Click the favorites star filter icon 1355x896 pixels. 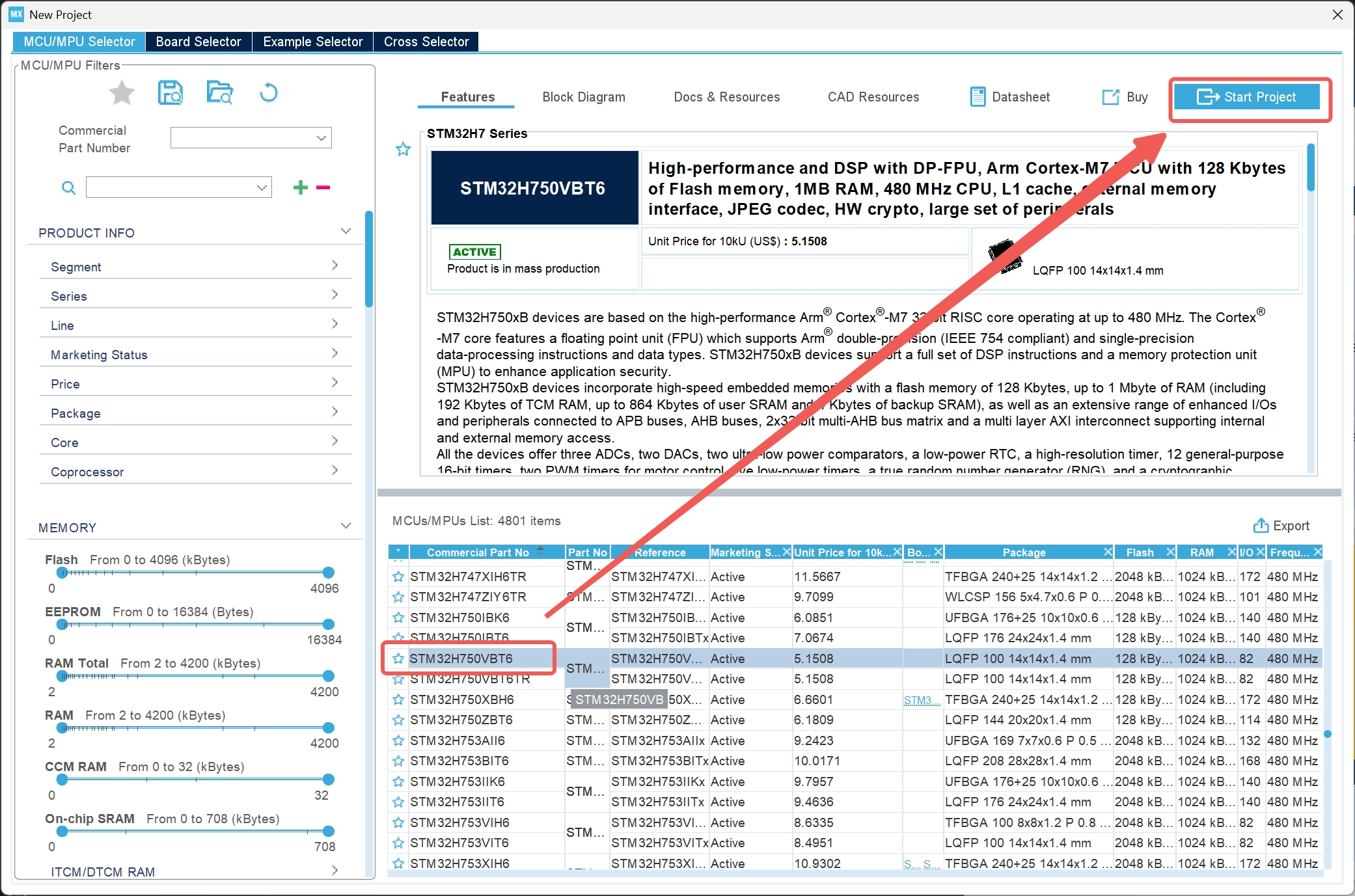click(x=122, y=93)
